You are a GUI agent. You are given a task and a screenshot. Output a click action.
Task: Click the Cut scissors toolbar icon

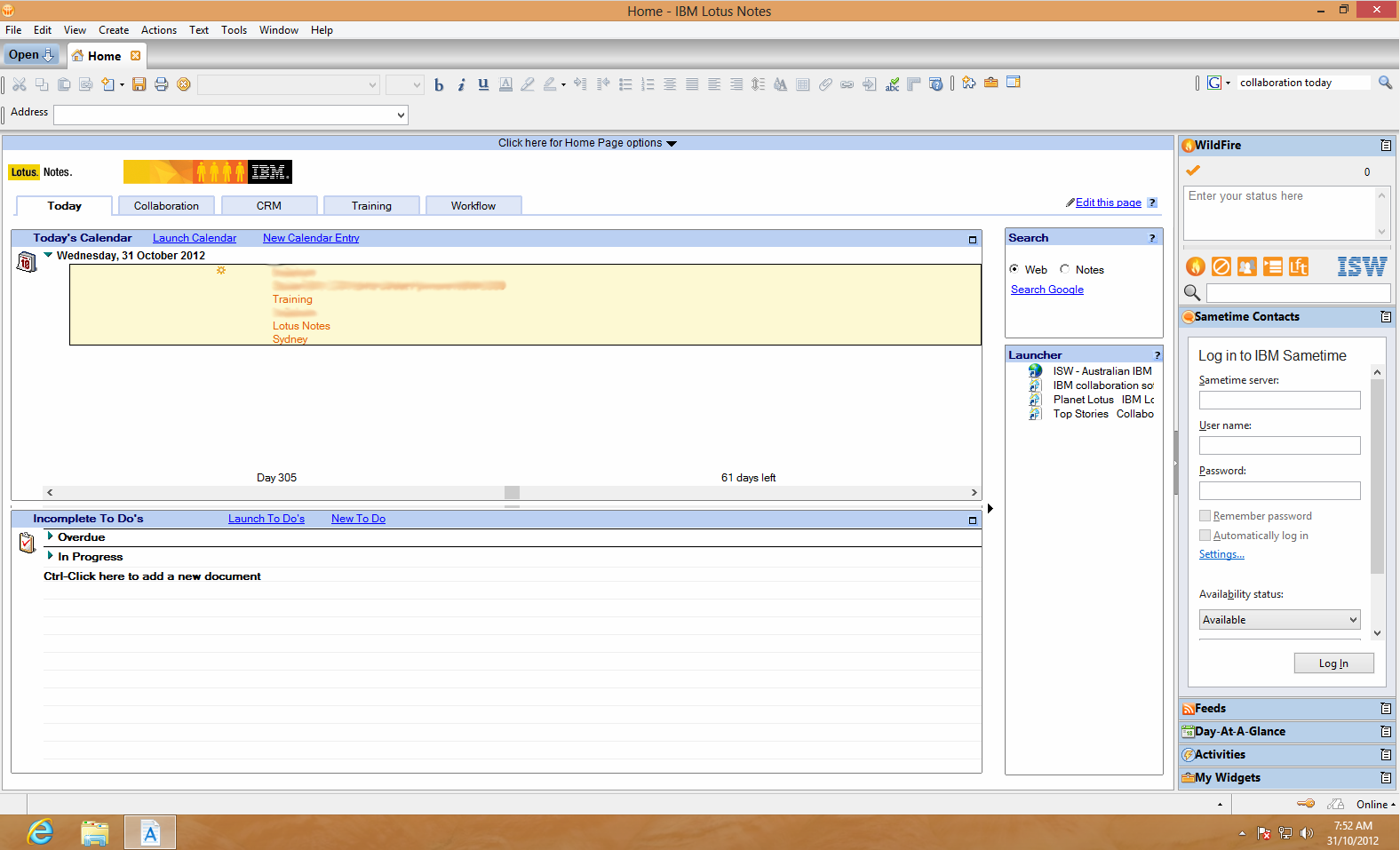click(x=20, y=84)
